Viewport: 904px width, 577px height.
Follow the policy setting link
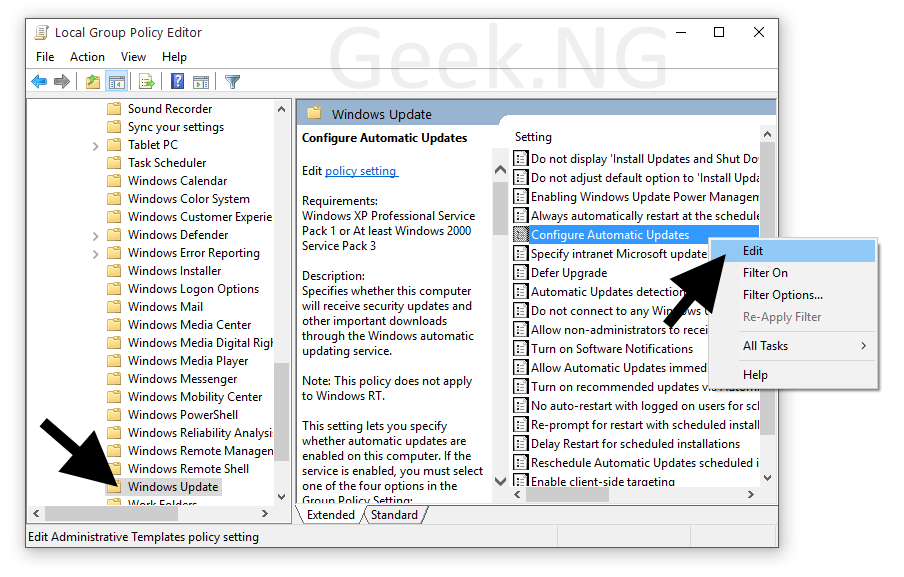pyautogui.click(x=361, y=171)
